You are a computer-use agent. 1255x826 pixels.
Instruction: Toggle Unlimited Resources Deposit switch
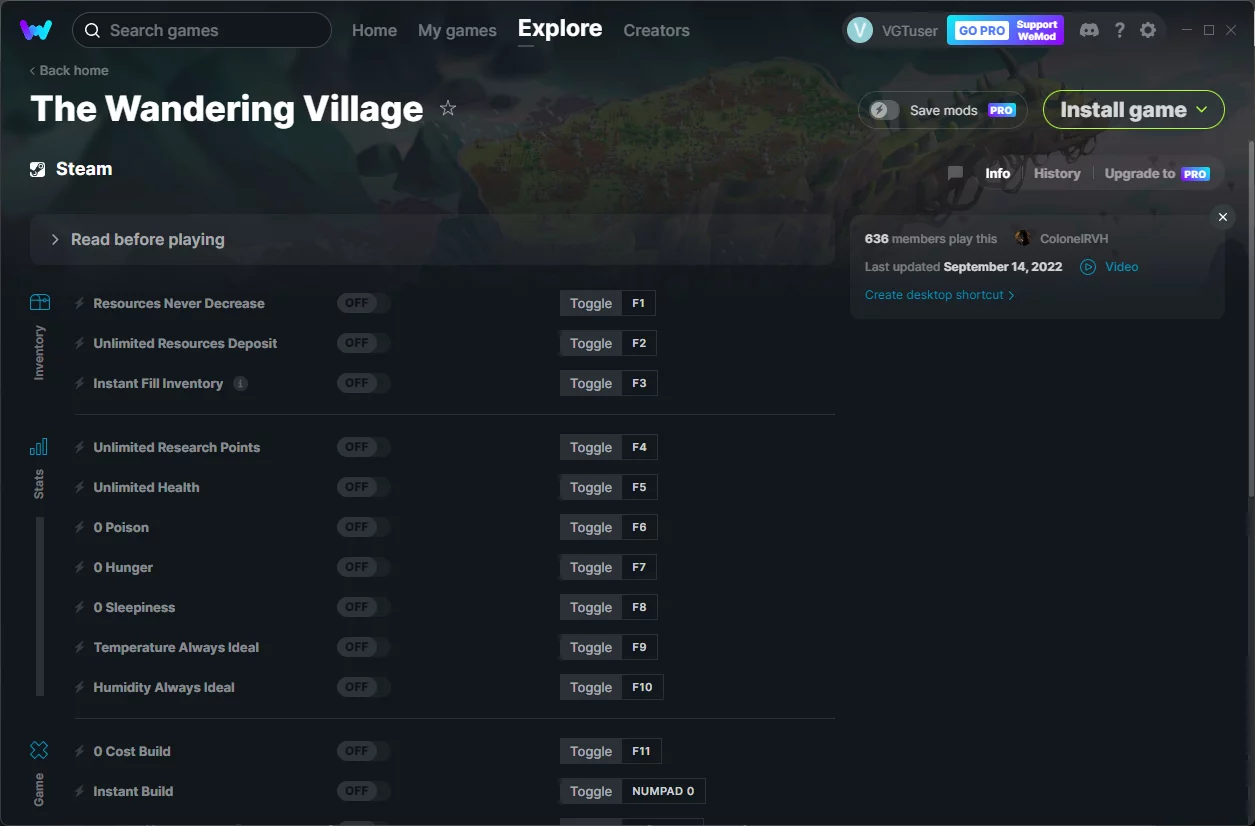coord(363,343)
